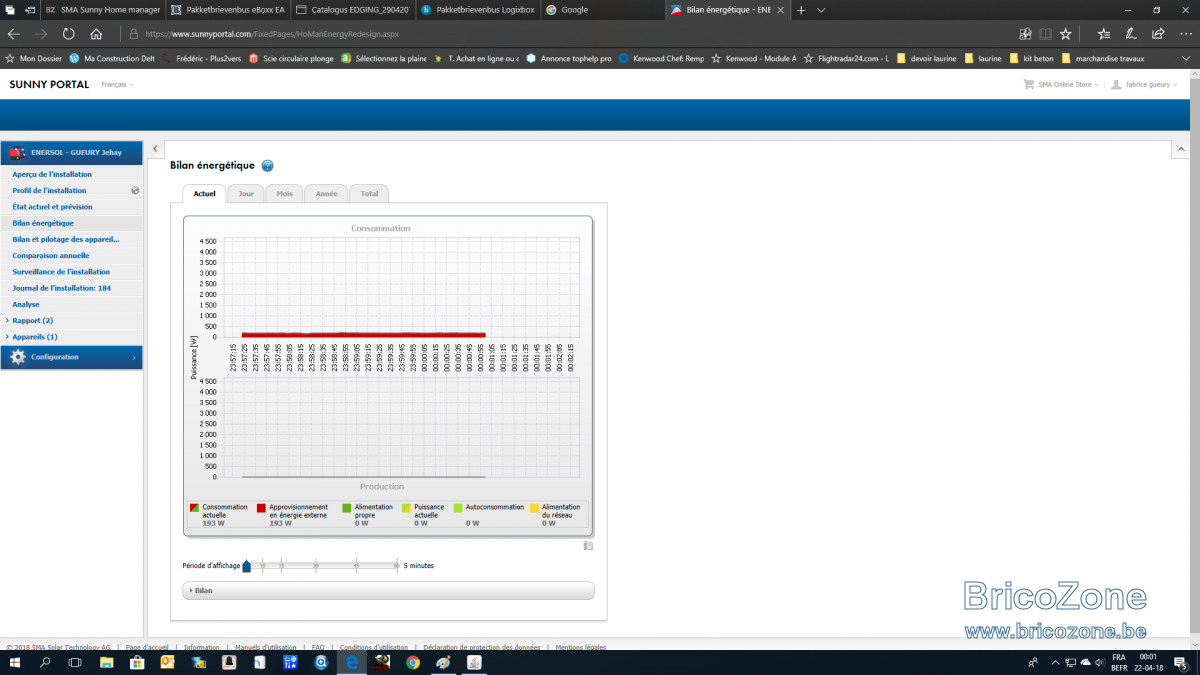
Task: Click the browser back arrow
Action: pos(14,33)
